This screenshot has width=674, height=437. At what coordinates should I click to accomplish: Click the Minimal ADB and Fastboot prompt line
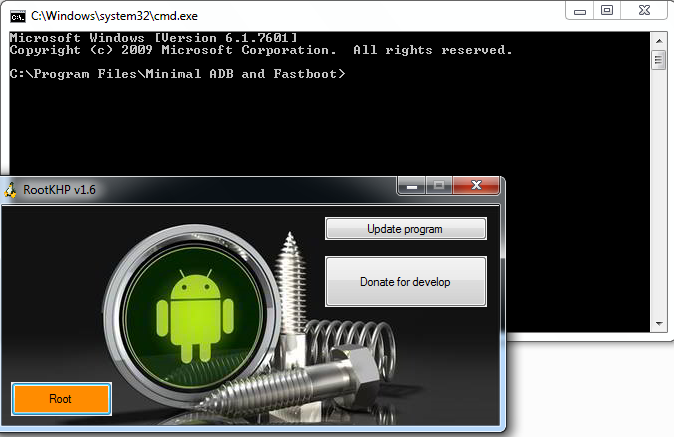178,74
